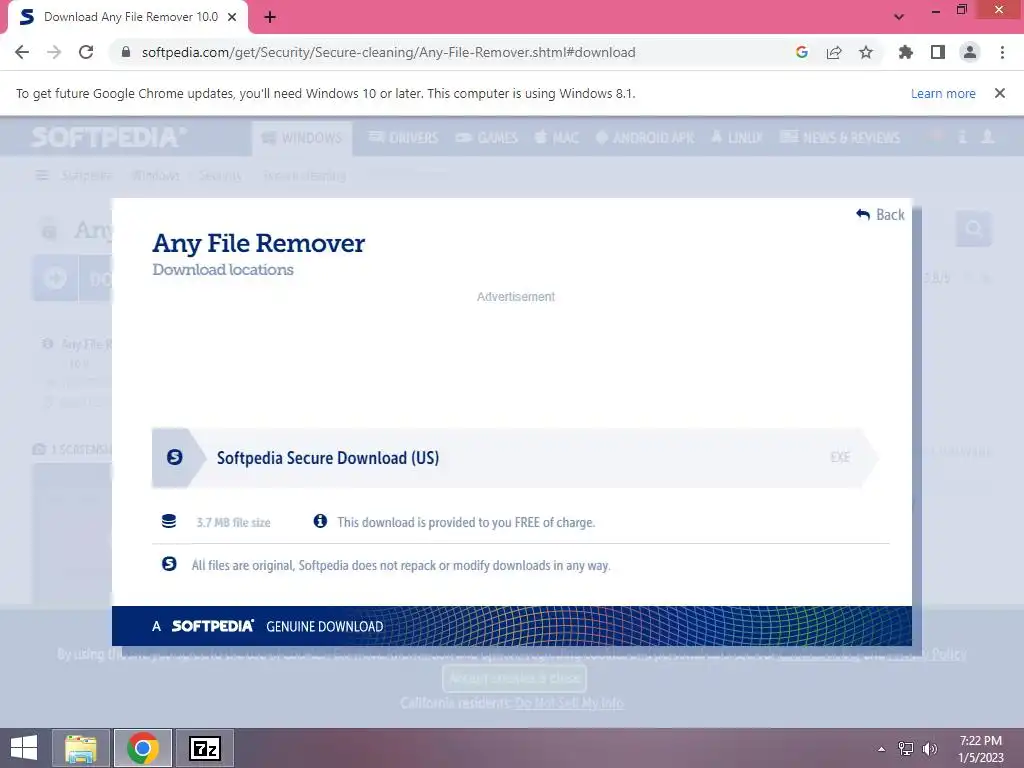This screenshot has width=1024, height=768.
Task: Open the Chrome three-dot menu
Action: 1002,52
